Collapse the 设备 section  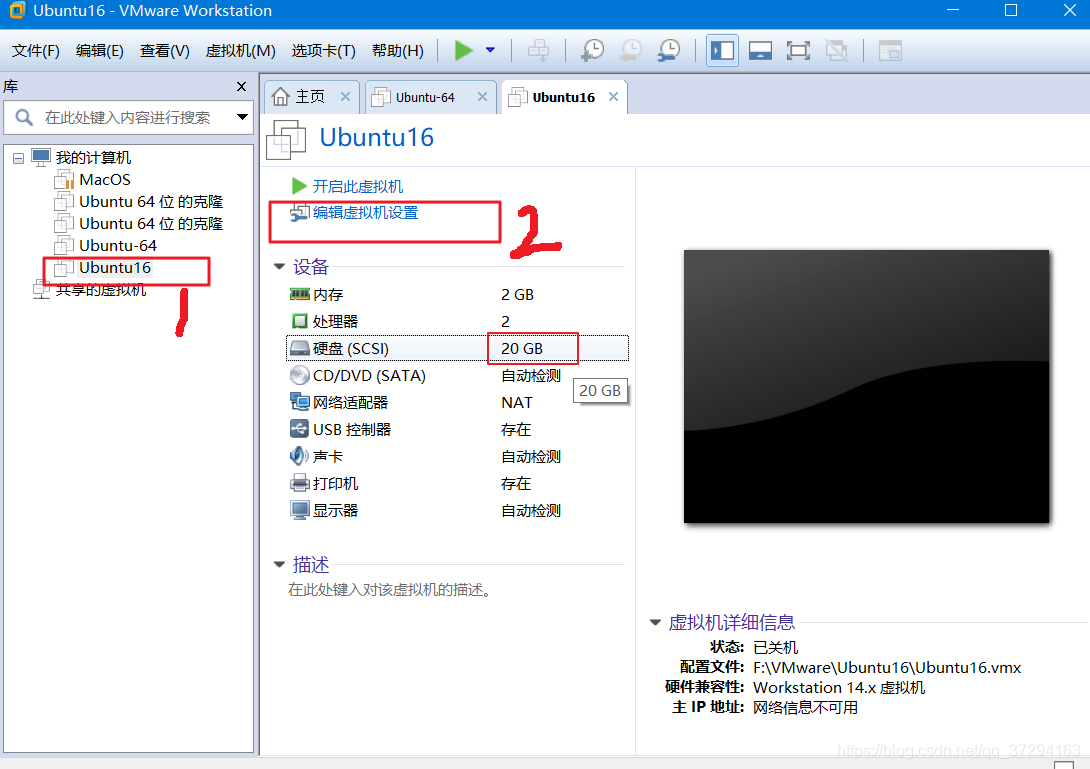pyautogui.click(x=279, y=266)
